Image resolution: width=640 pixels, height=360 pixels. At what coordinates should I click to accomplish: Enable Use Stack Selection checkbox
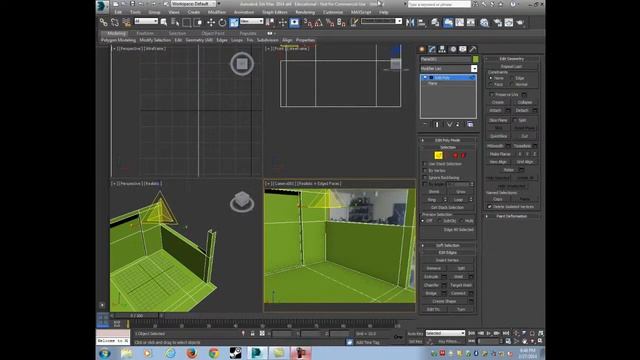pyautogui.click(x=424, y=164)
